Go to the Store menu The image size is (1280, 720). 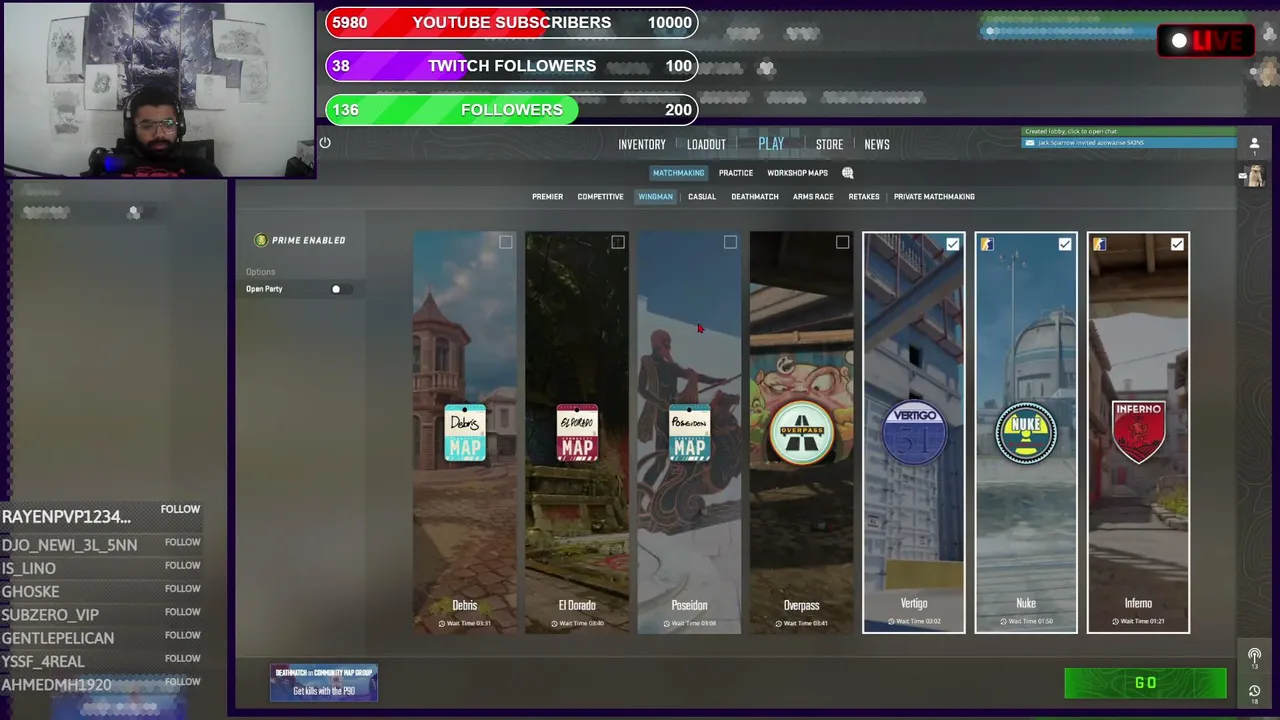[829, 145]
